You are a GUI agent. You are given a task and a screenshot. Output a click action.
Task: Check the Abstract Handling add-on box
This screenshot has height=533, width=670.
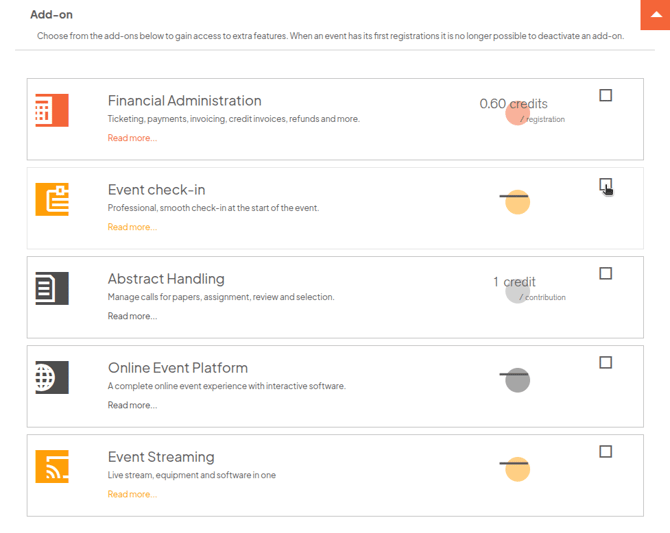pyautogui.click(x=605, y=273)
